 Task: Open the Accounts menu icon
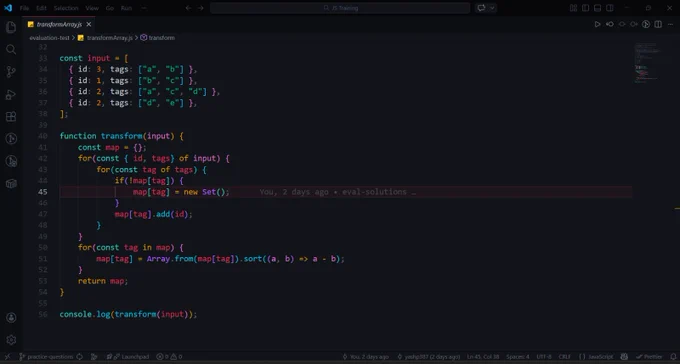pyautogui.click(x=11, y=318)
